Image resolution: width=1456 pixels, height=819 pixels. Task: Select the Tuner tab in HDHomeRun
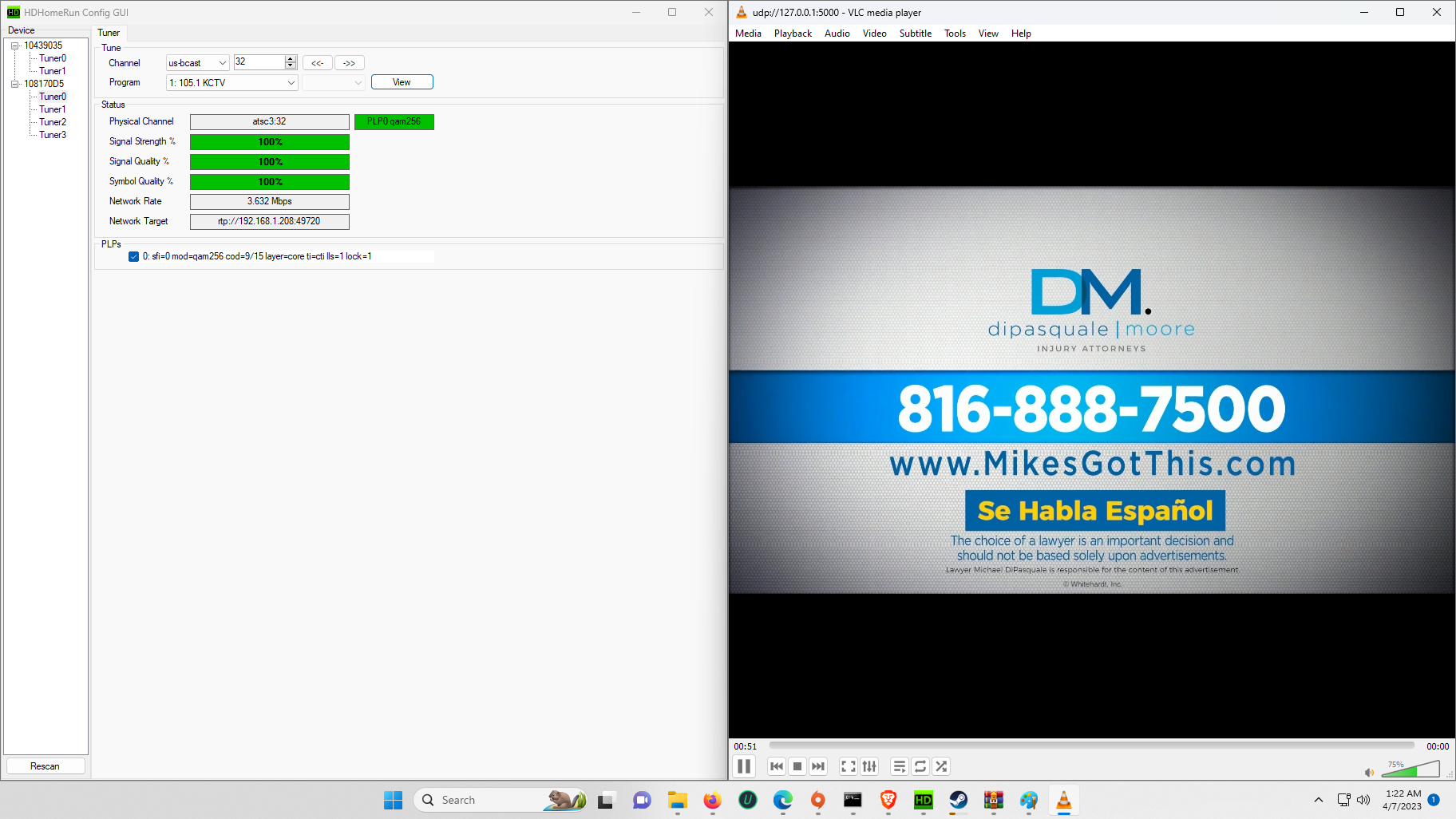pos(109,33)
